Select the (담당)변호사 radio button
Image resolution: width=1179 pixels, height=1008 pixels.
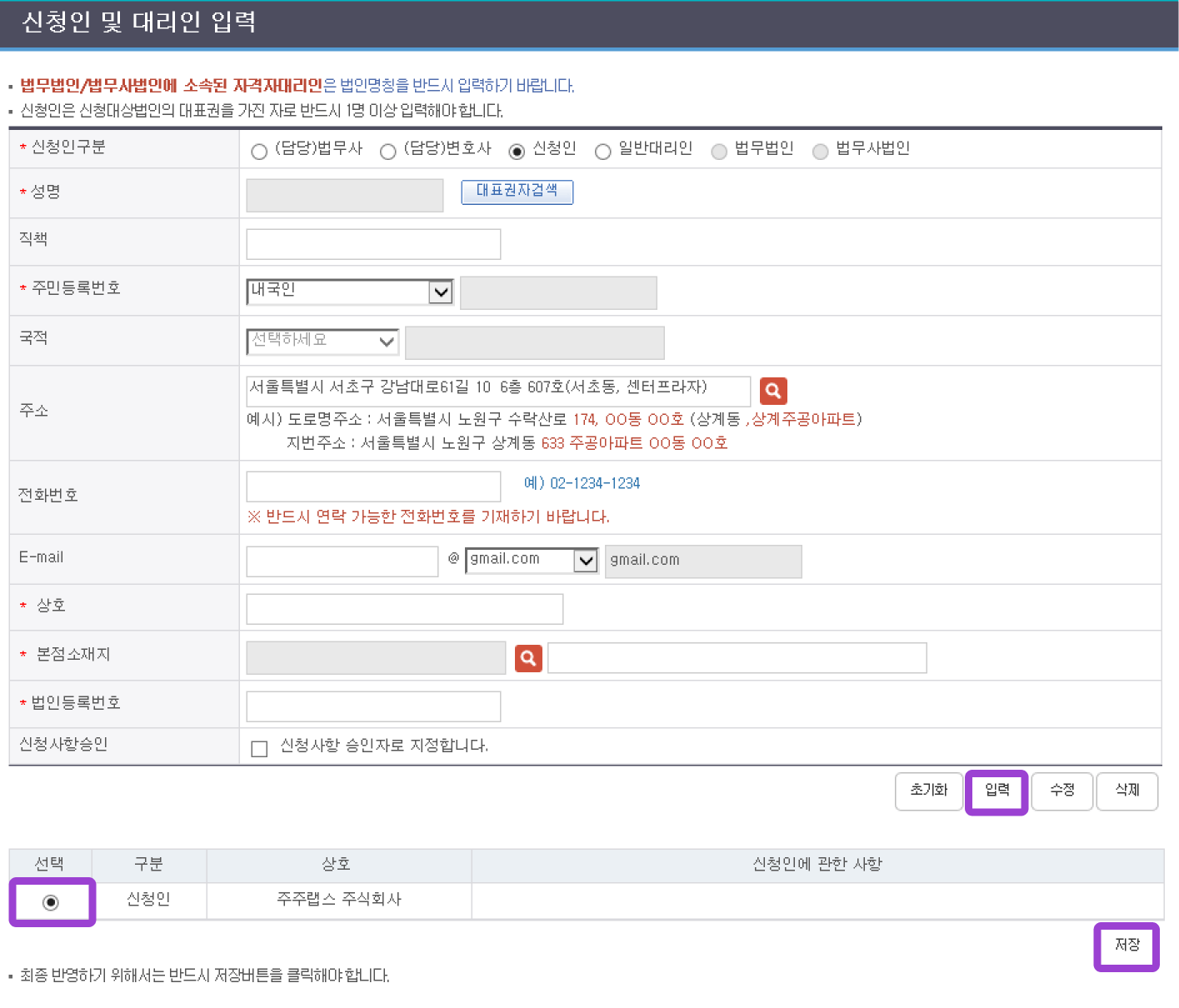coord(388,151)
